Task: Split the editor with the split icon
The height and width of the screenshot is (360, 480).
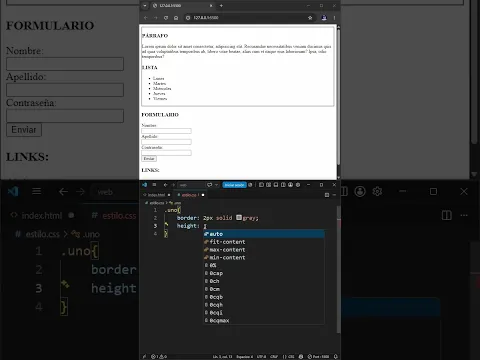Action: point(327,195)
